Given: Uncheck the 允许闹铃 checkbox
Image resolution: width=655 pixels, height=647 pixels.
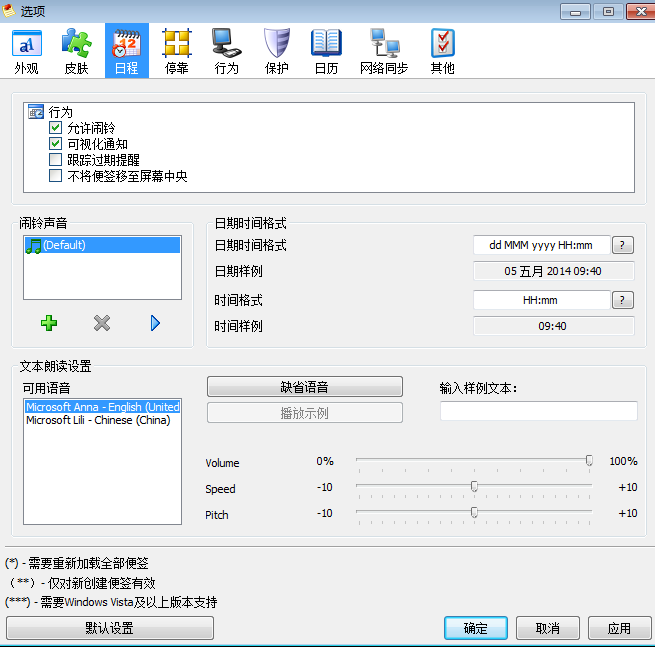Looking at the screenshot, I should click(56, 128).
